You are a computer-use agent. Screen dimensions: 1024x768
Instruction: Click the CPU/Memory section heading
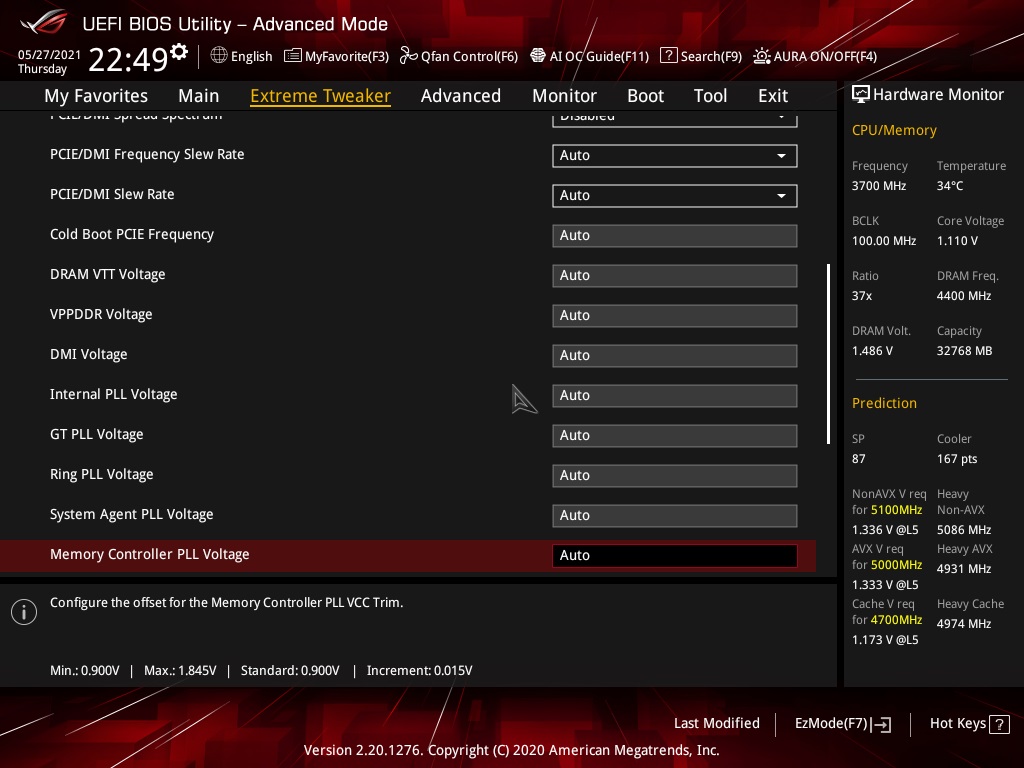[x=894, y=130]
